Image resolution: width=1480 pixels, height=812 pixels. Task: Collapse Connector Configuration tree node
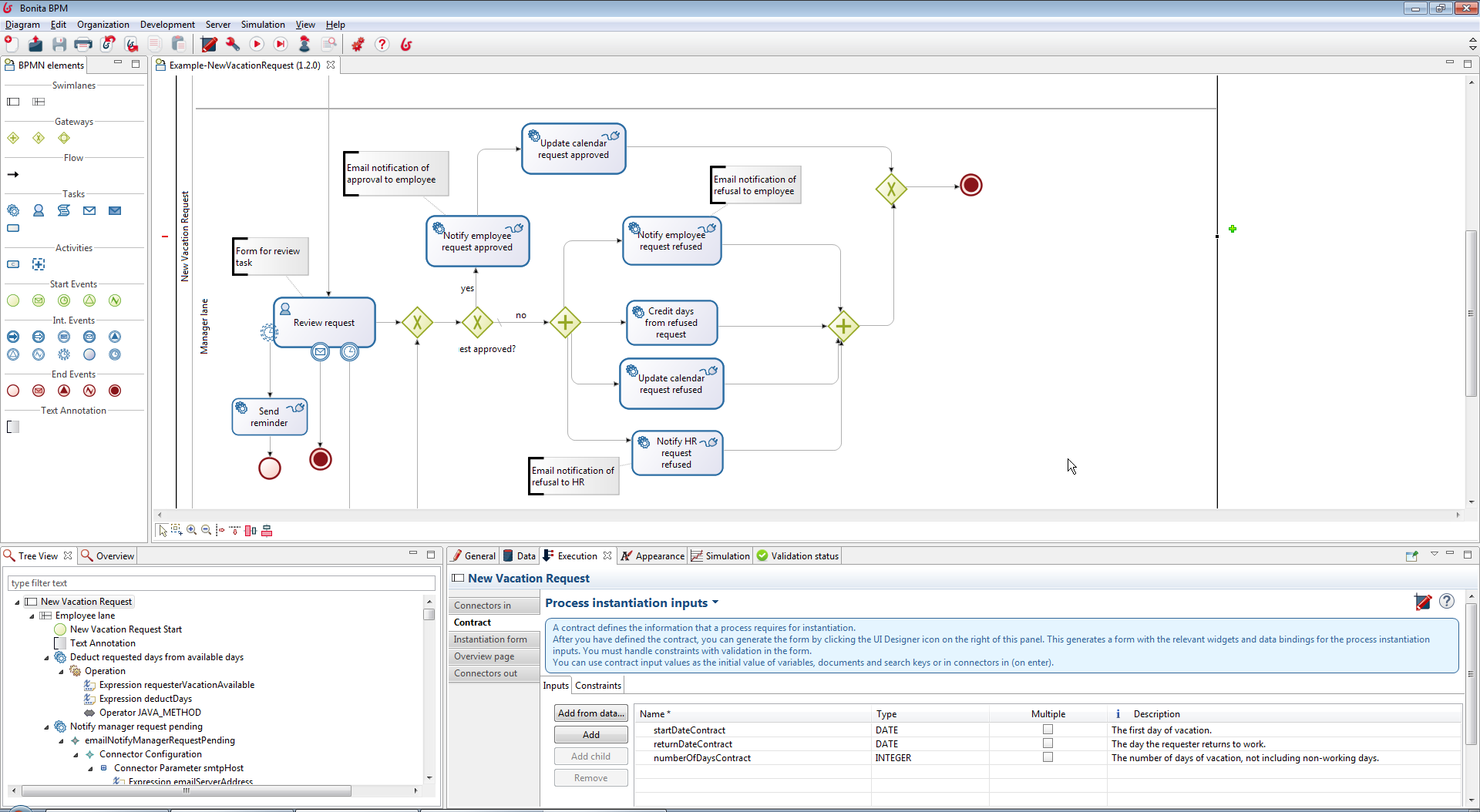tap(76, 755)
